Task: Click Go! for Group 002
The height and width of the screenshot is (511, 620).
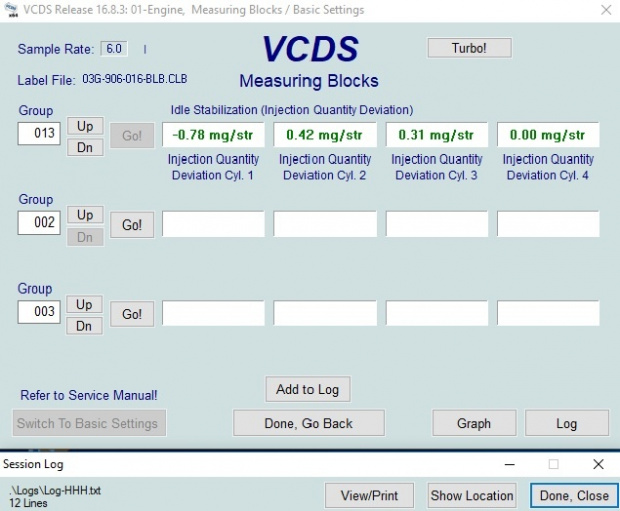Action: [132, 225]
